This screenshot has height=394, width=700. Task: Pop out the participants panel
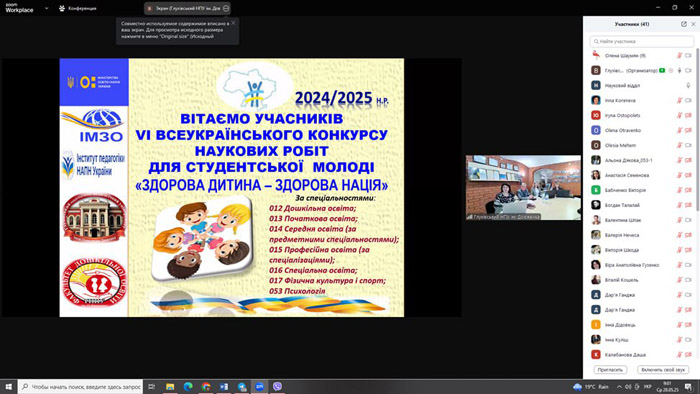(x=683, y=24)
